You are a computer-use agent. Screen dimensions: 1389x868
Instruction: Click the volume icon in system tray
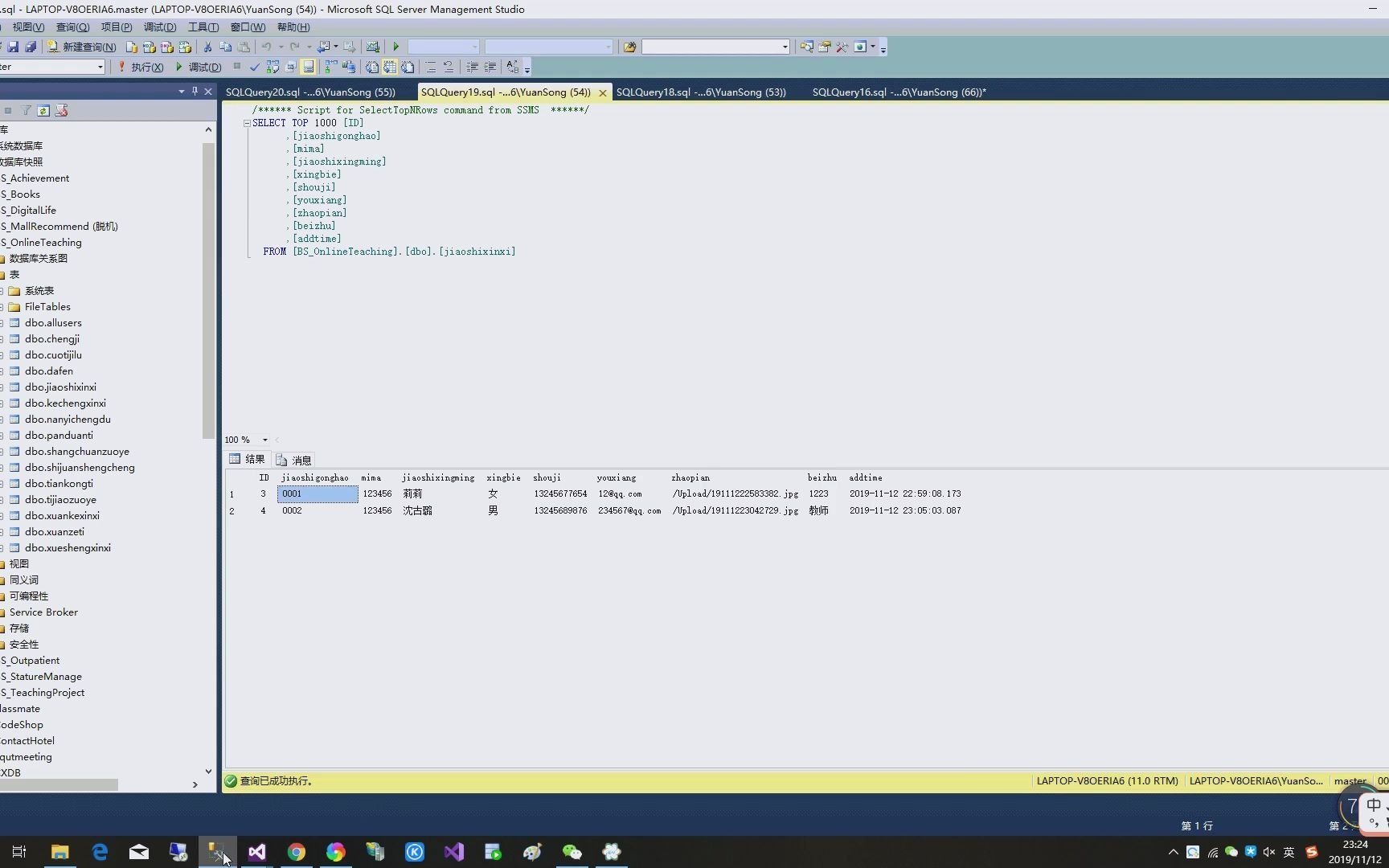(1269, 852)
